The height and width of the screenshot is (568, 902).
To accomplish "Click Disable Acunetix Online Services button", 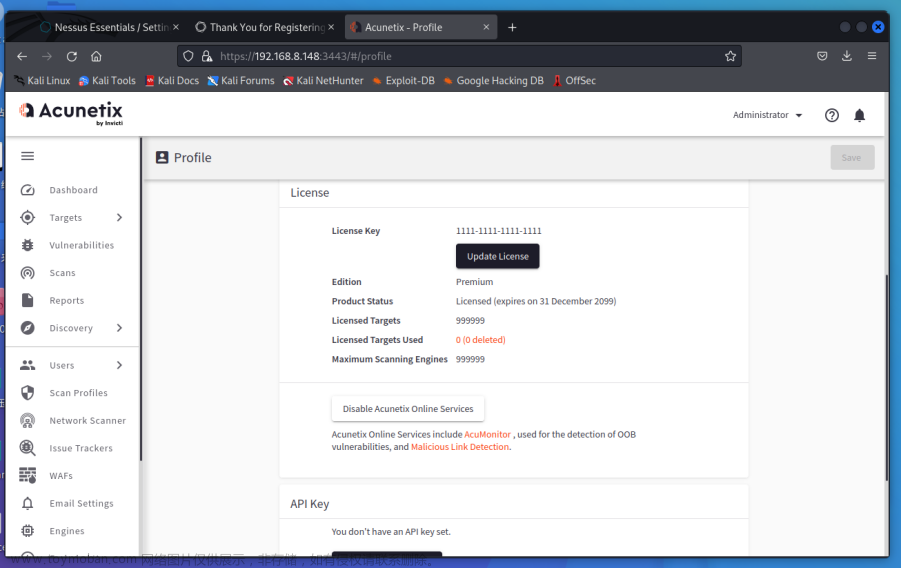I will click(408, 409).
